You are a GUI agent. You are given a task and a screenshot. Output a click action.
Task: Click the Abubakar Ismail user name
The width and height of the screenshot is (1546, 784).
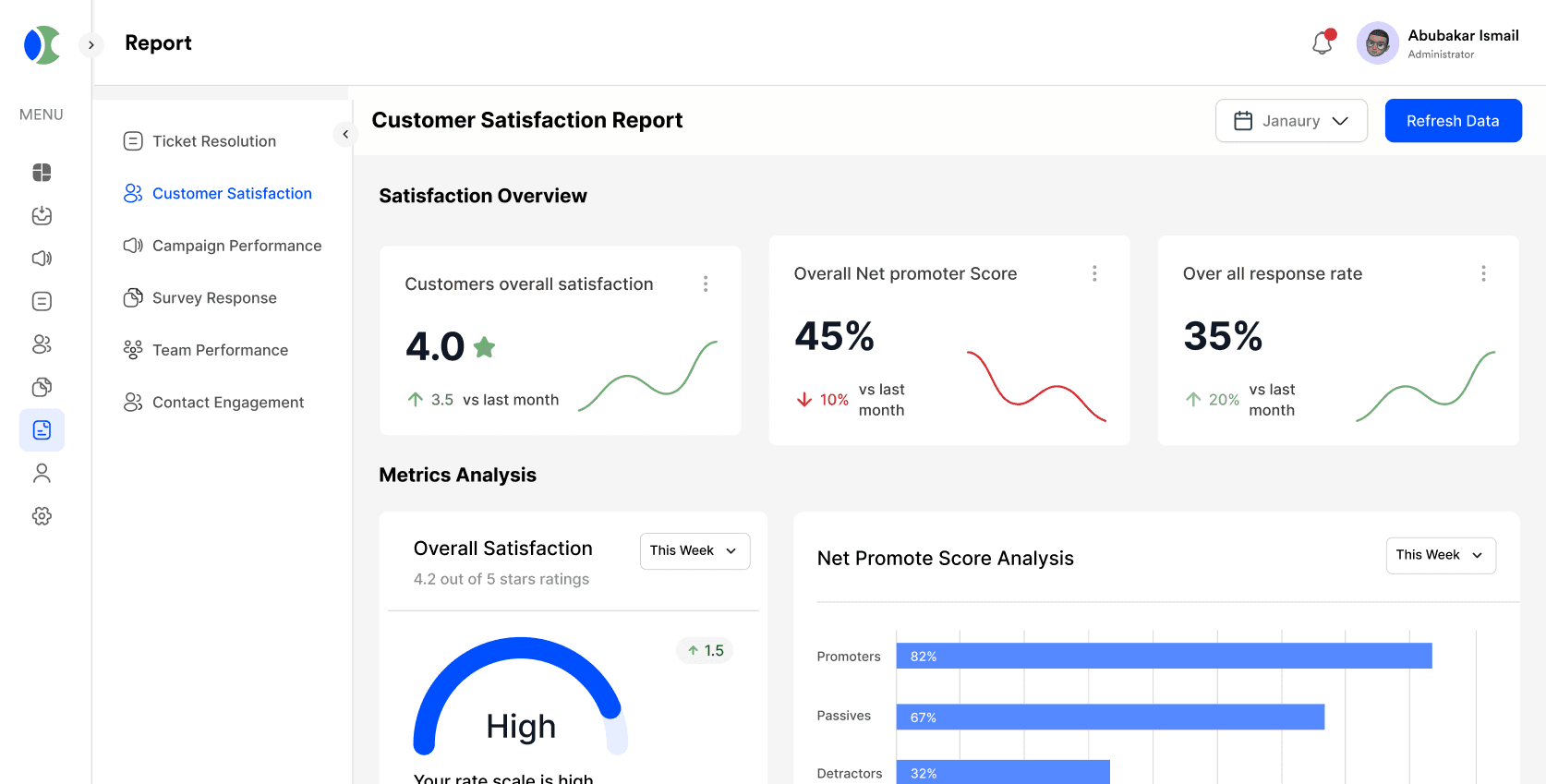click(1463, 35)
